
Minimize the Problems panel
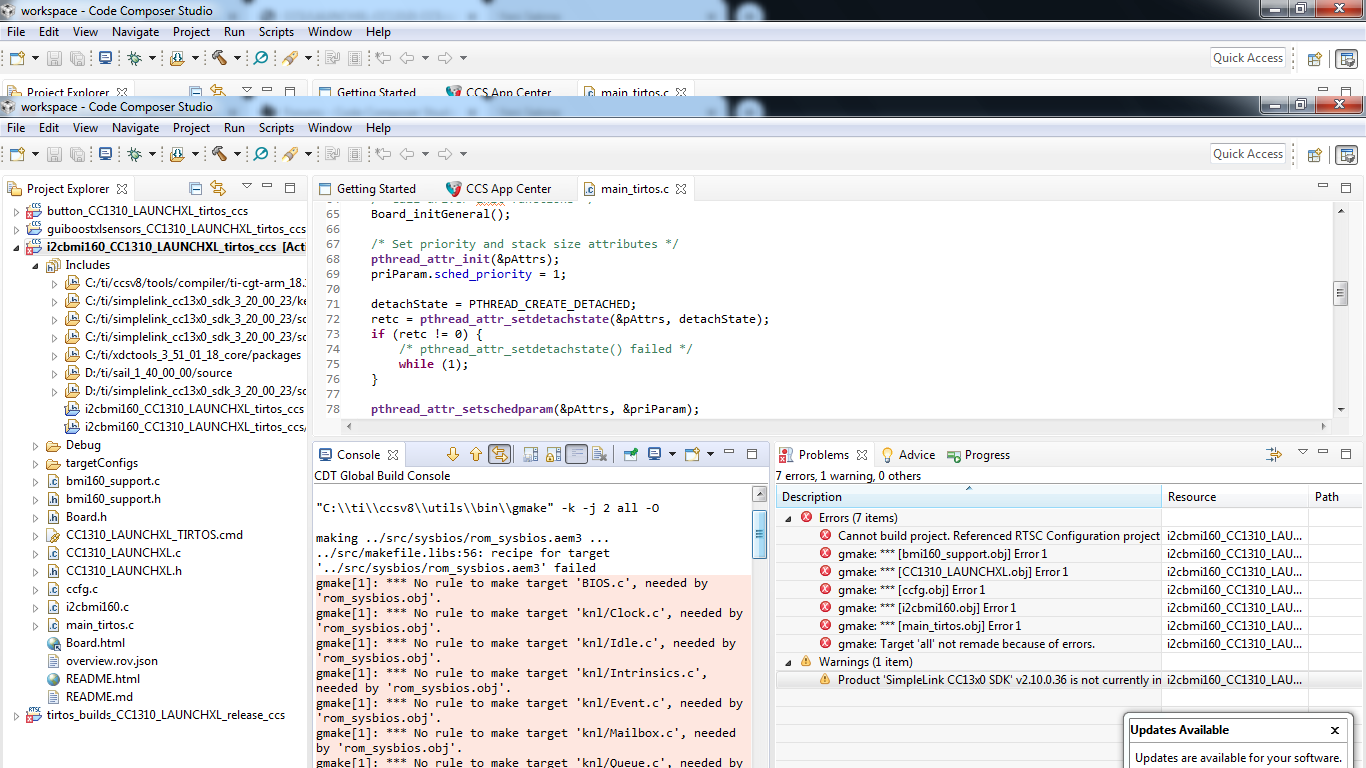coord(1324,454)
